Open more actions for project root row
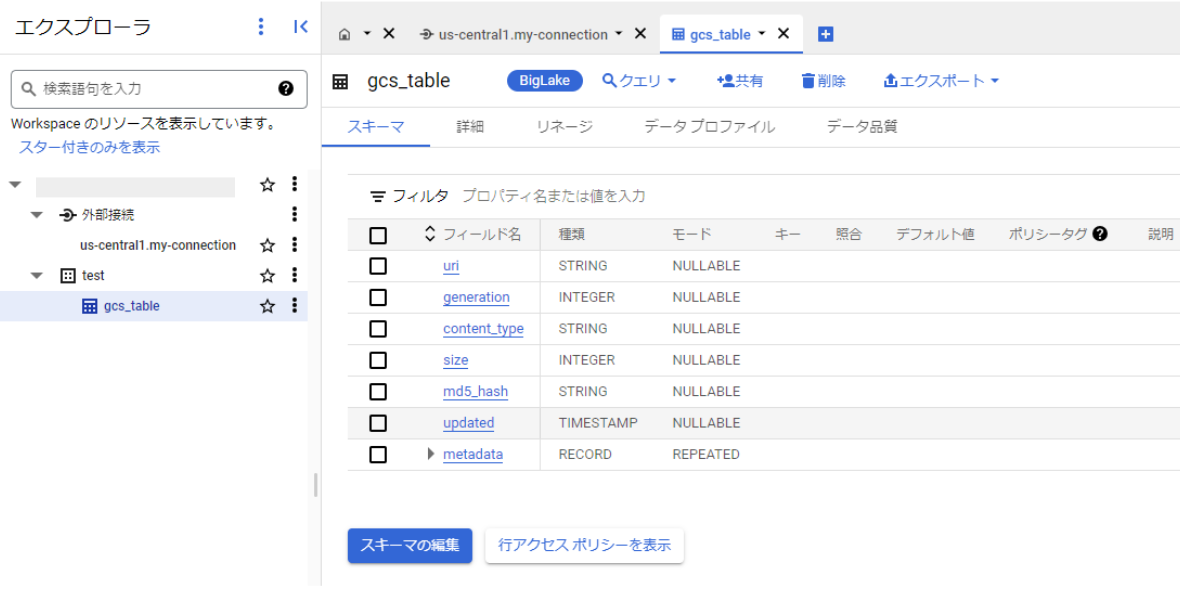This screenshot has width=1180, height=589. point(294,184)
